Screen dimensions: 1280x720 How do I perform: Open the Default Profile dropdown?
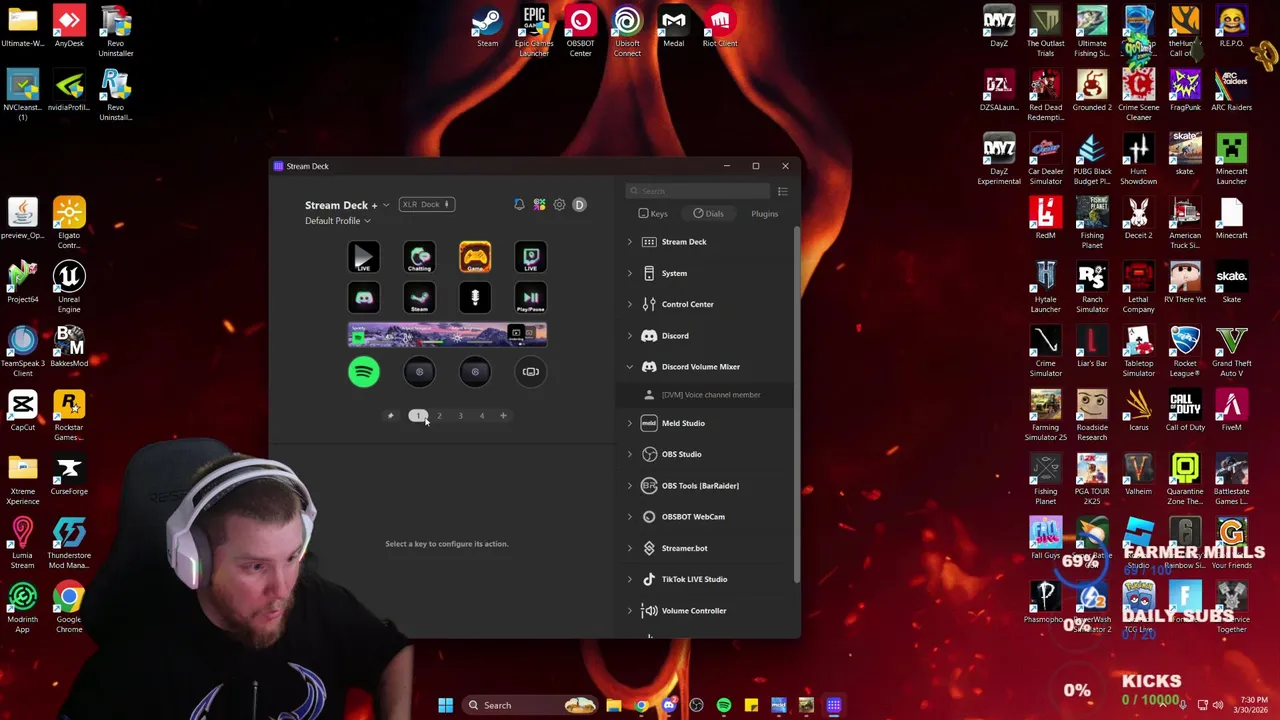click(338, 221)
